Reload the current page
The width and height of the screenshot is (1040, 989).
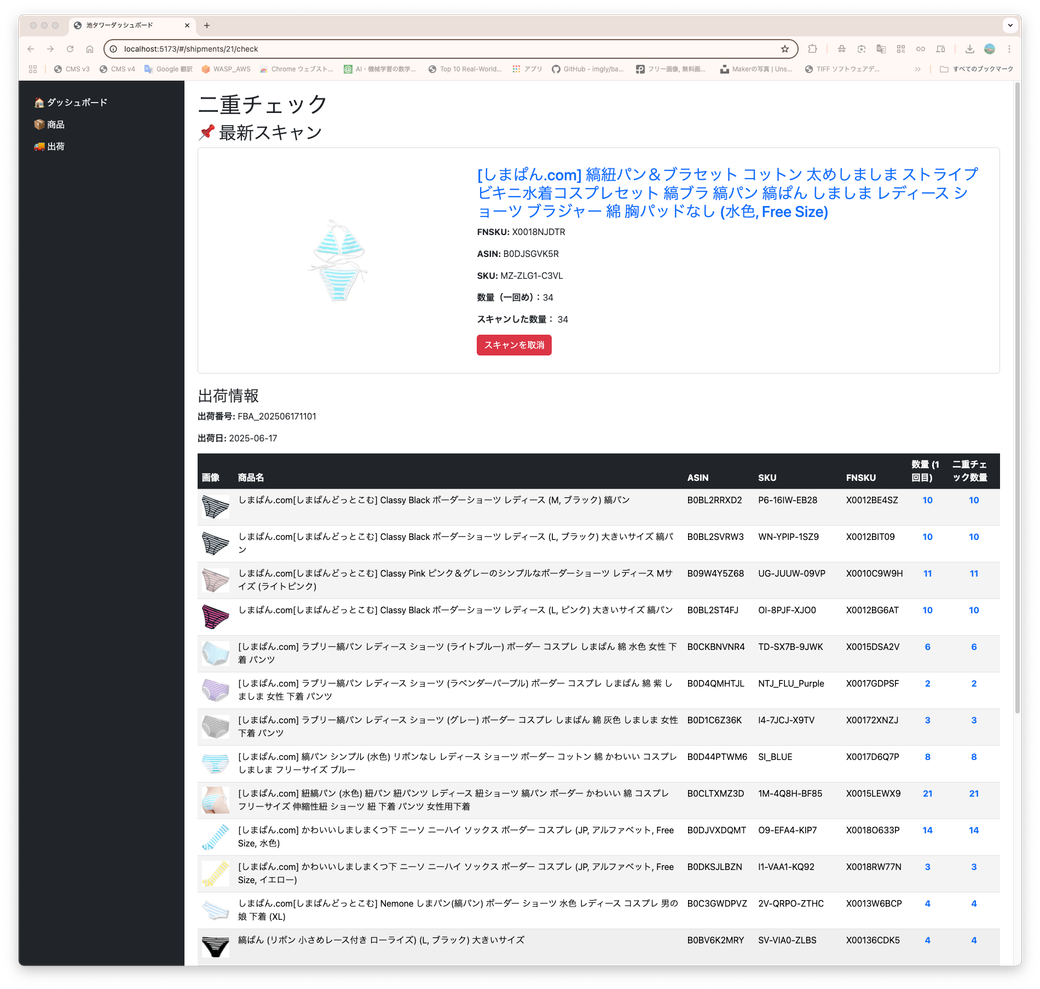click(70, 49)
